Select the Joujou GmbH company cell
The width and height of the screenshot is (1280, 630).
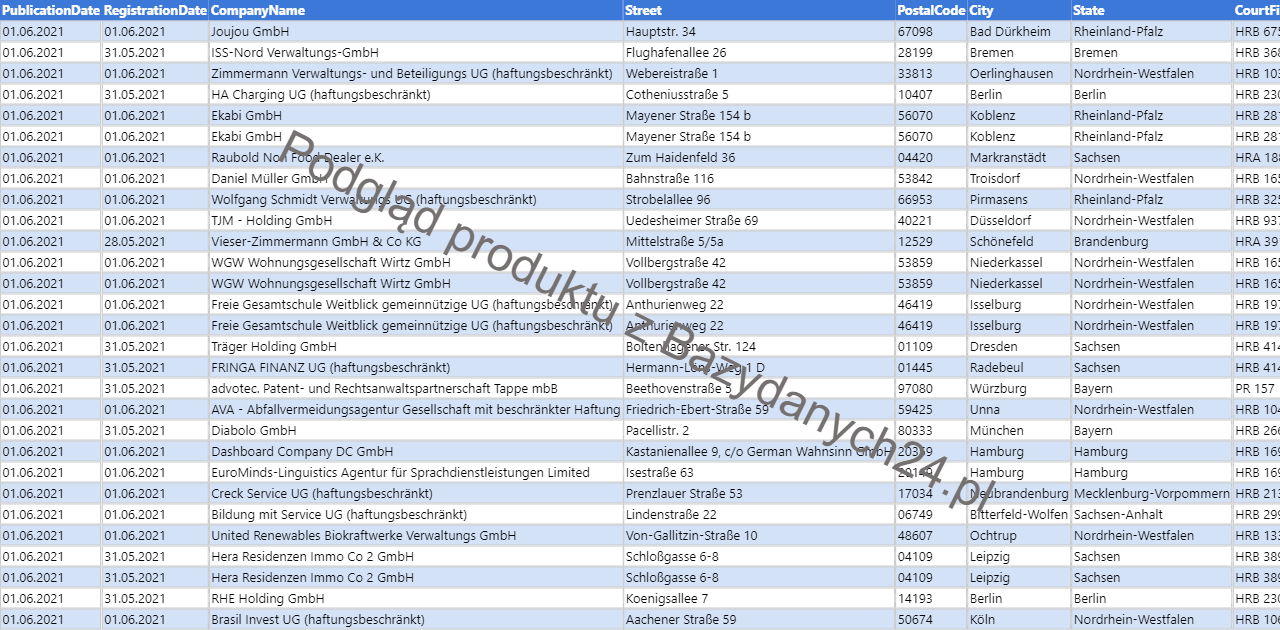tap(415, 32)
